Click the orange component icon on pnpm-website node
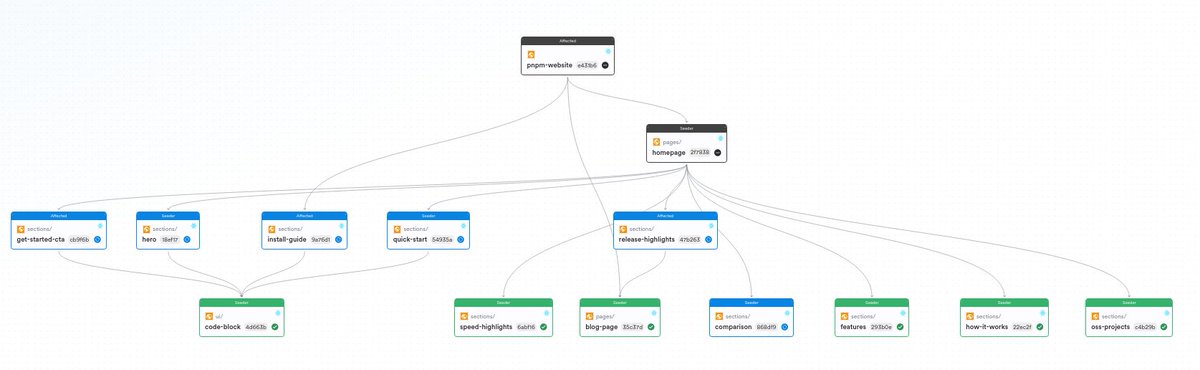Viewport: 1200px width, 370px height. 532,54
